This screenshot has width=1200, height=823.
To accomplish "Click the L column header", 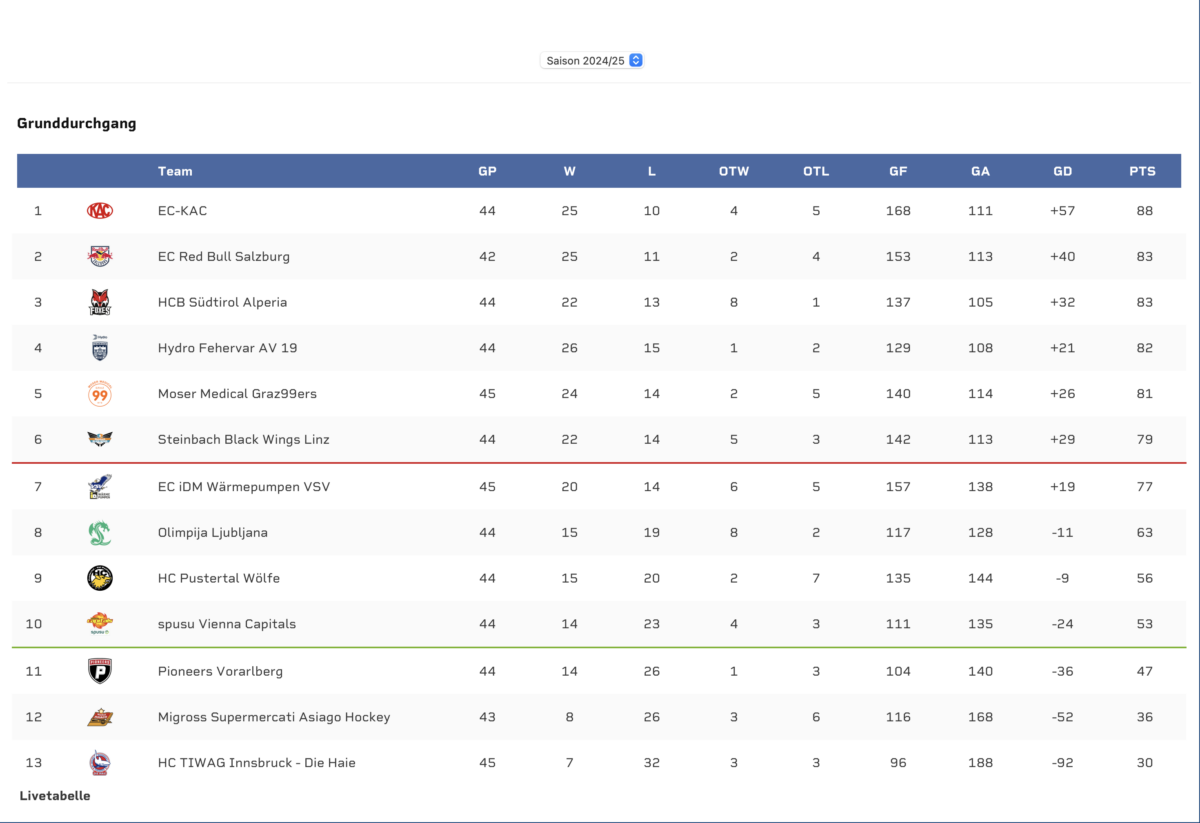I will pos(652,171).
